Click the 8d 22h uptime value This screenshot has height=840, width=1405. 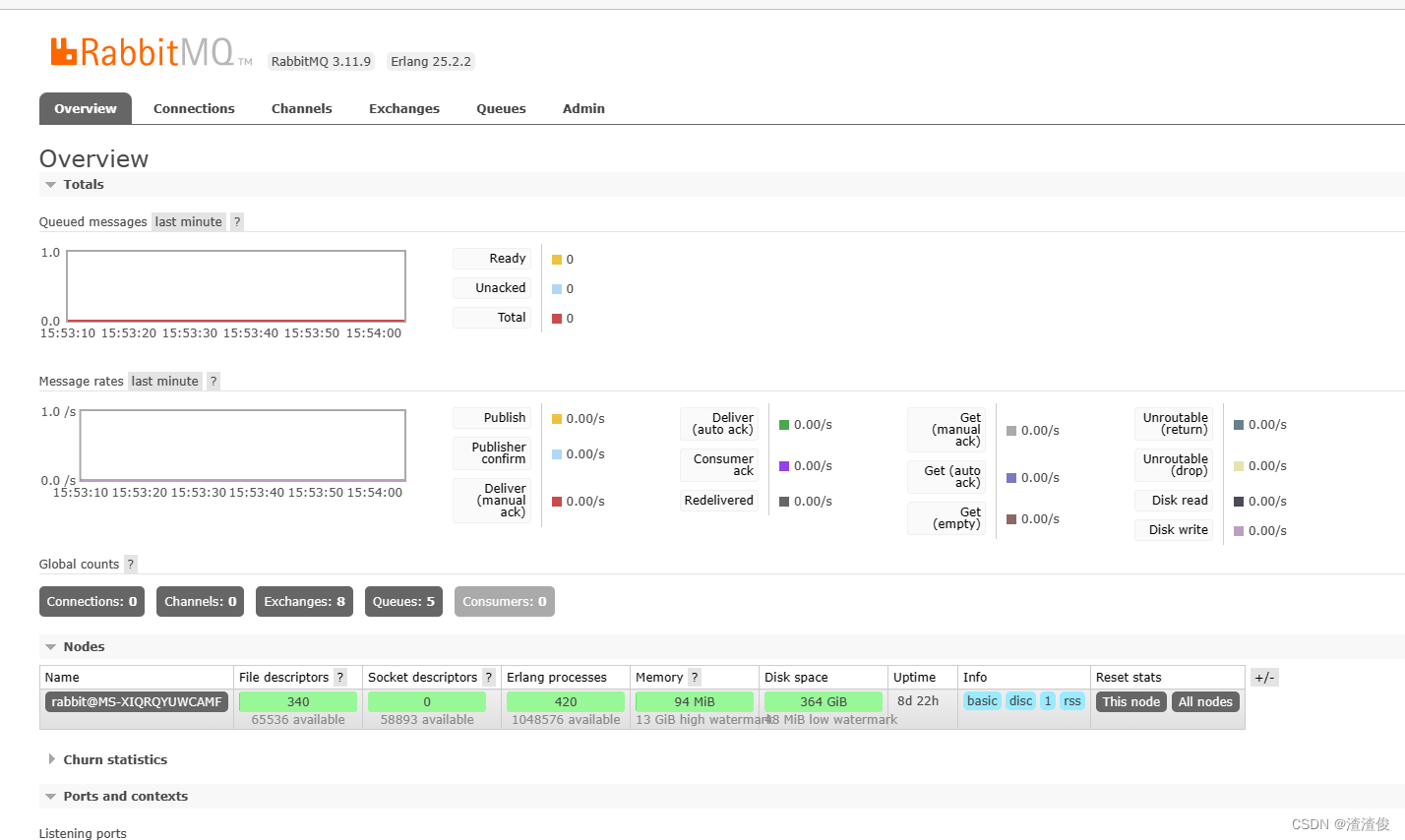tap(918, 701)
